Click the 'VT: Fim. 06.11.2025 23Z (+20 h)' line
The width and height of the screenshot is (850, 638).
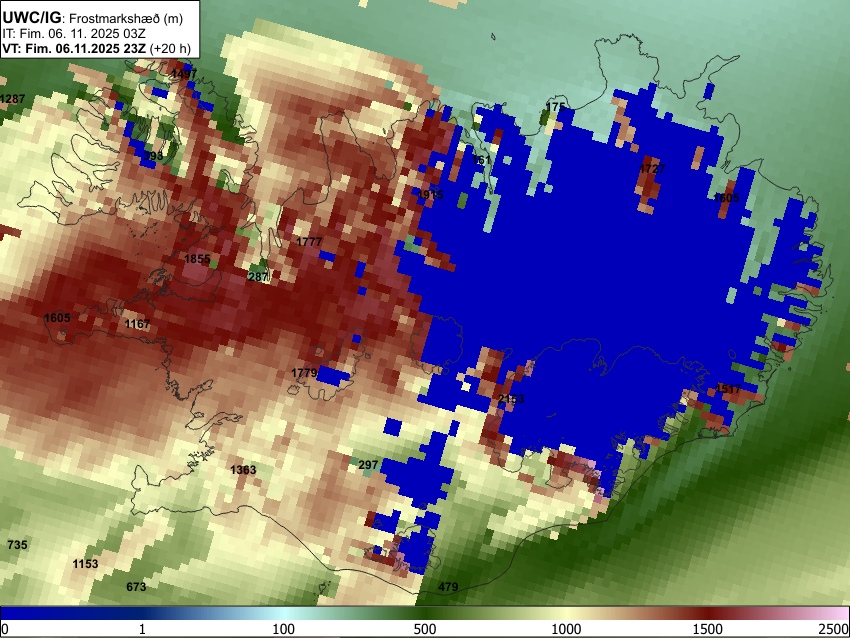tap(96, 48)
